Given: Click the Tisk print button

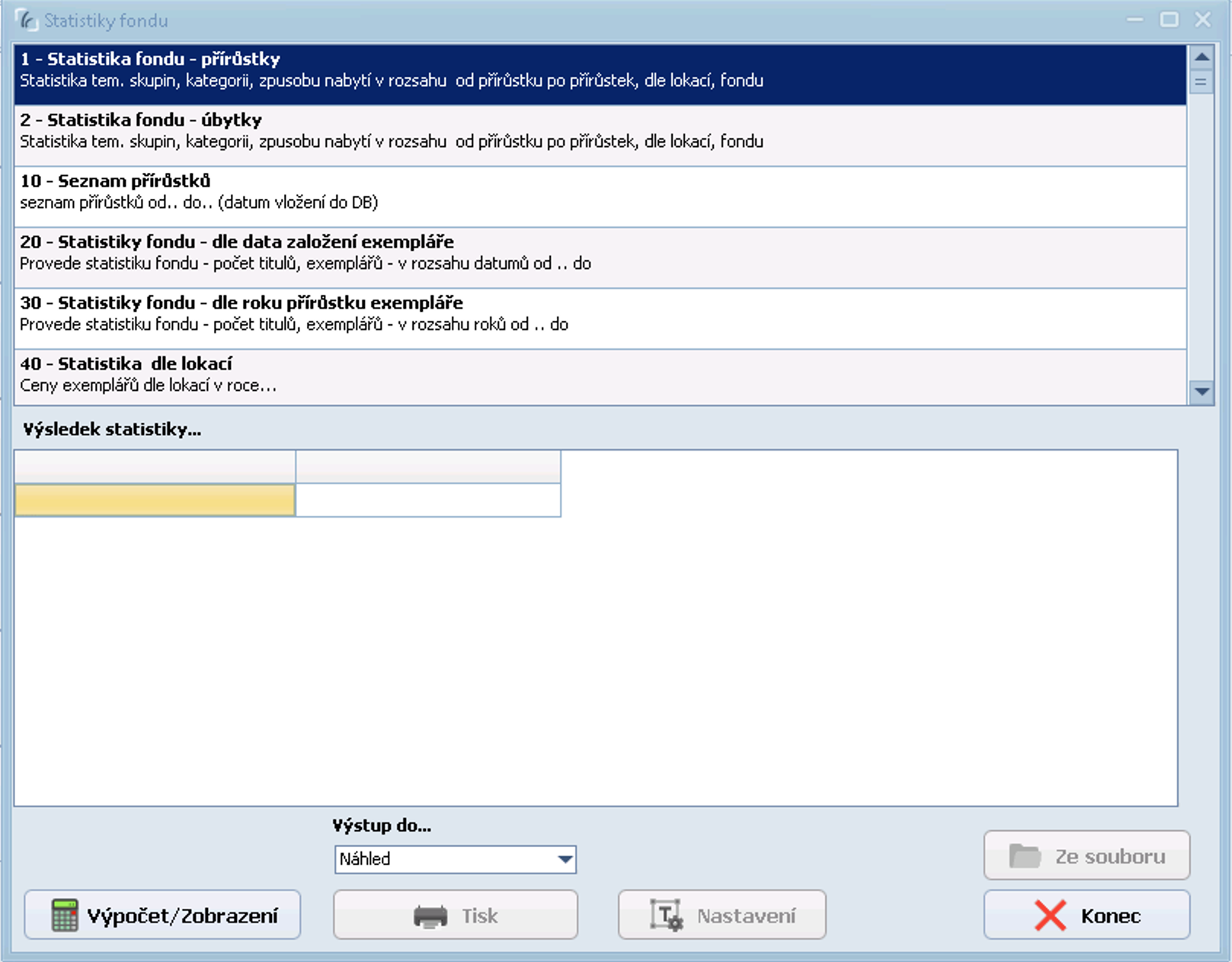Looking at the screenshot, I should point(456,915).
